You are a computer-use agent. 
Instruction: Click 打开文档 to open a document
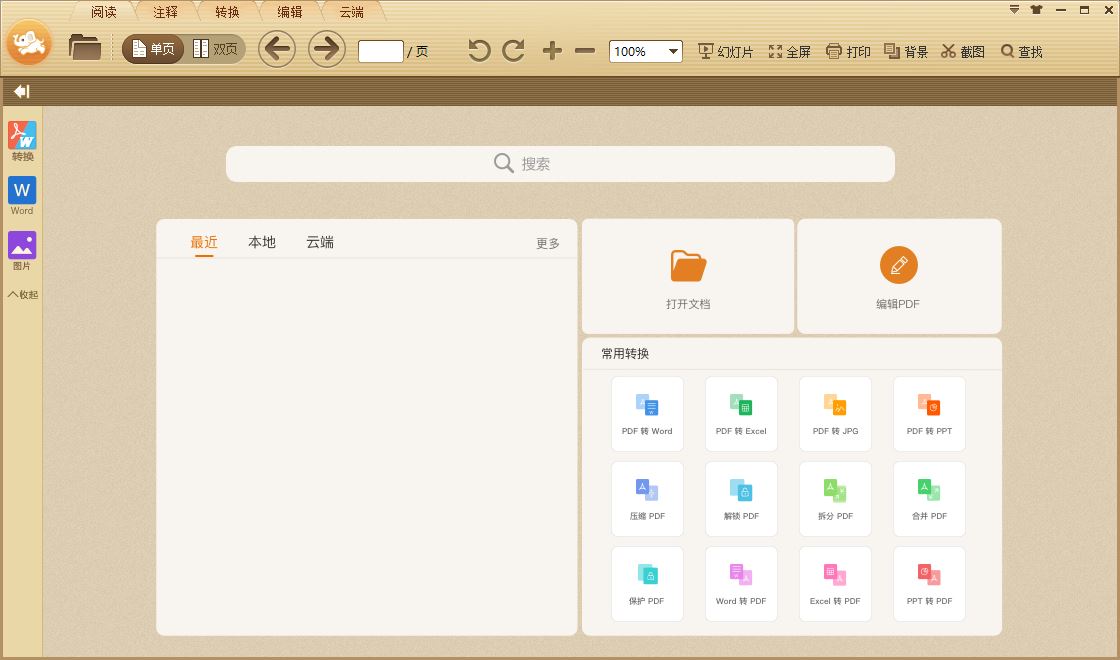(687, 275)
